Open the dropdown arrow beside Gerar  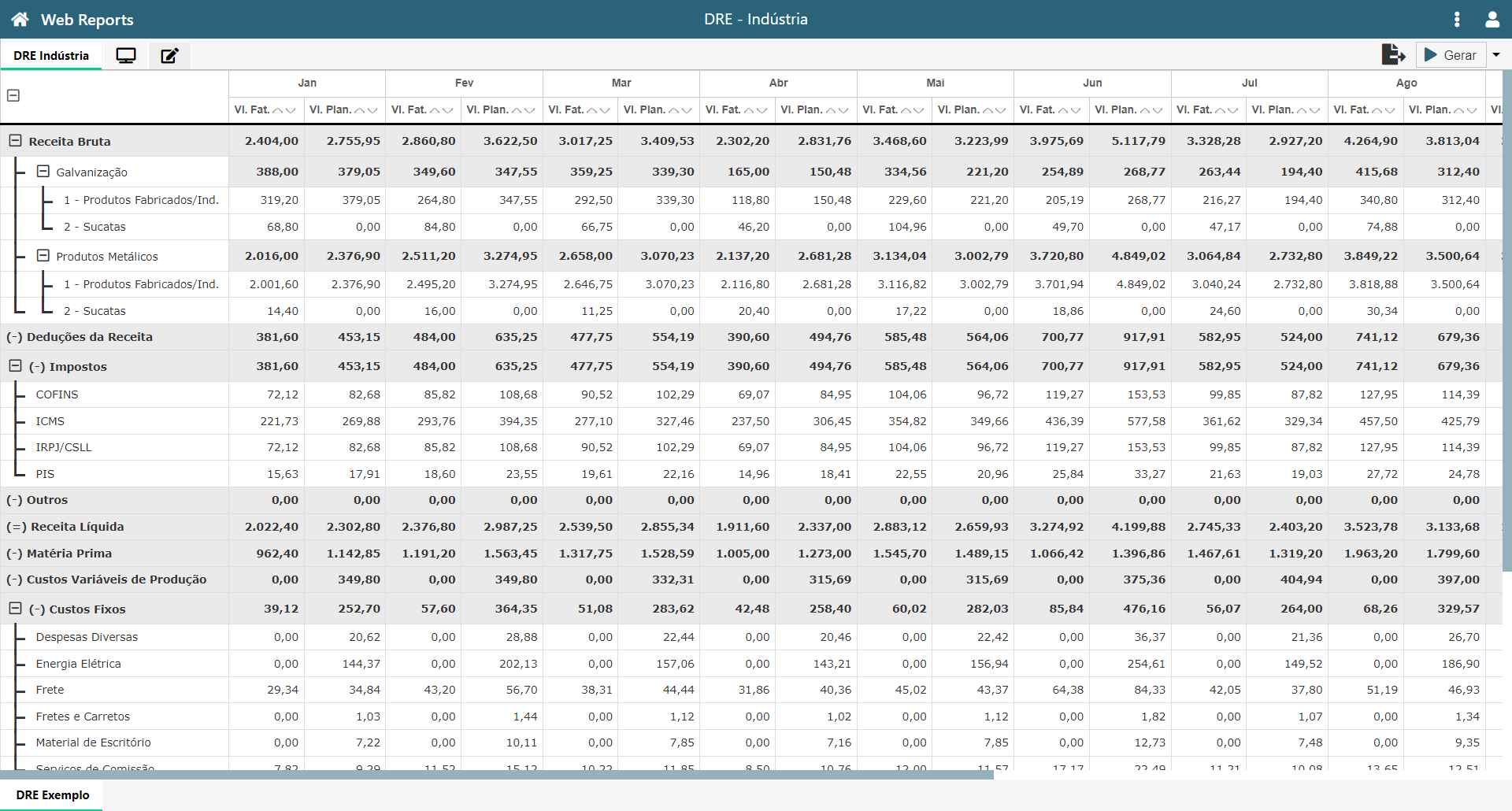click(1496, 55)
